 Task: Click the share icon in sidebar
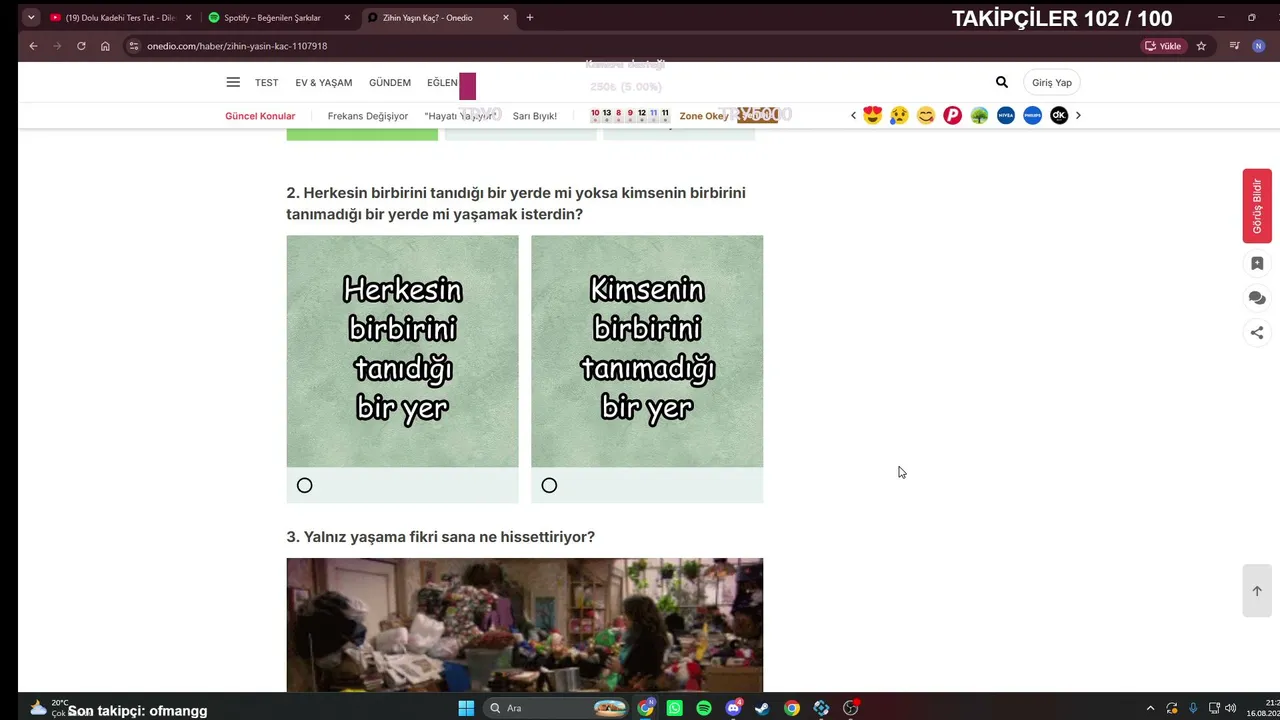1257,333
